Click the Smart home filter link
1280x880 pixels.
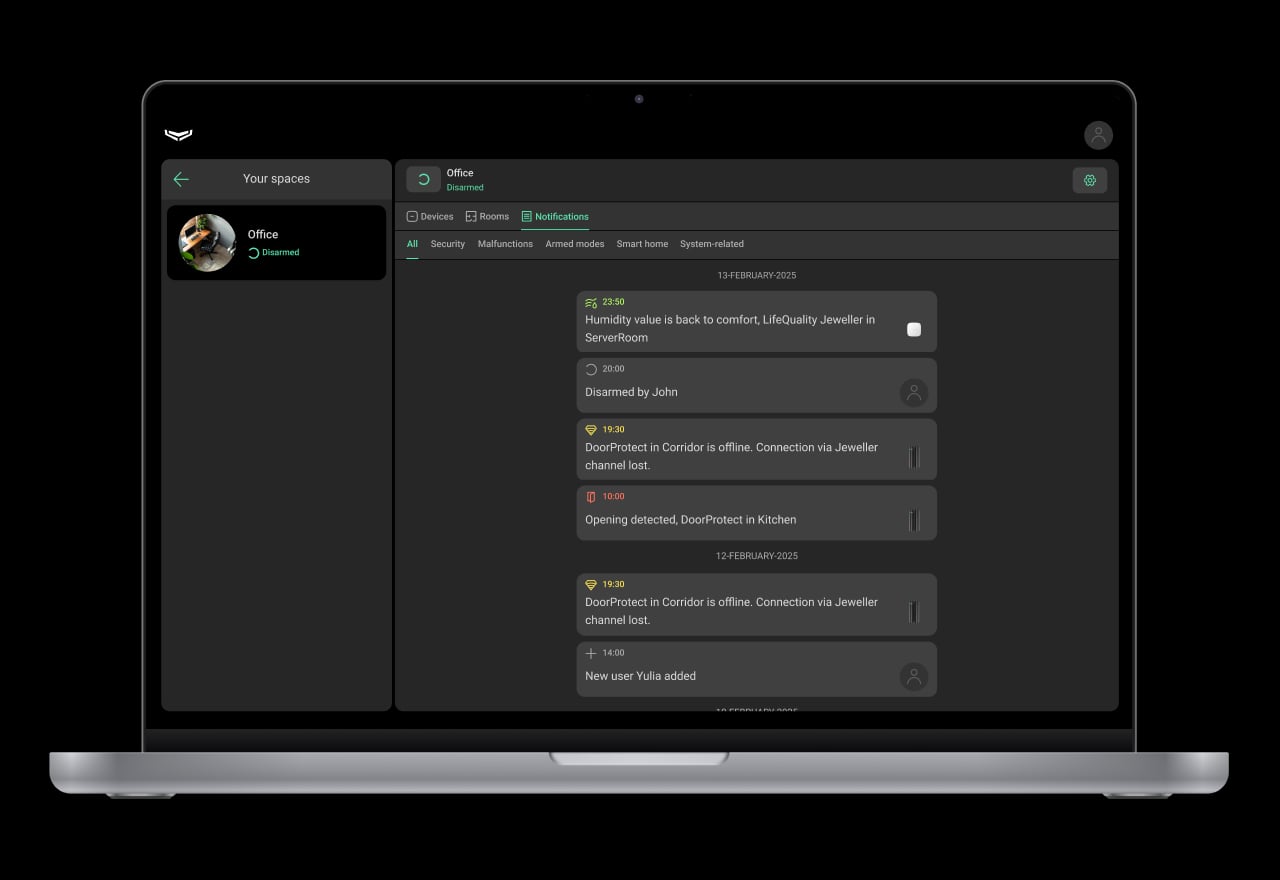642,243
